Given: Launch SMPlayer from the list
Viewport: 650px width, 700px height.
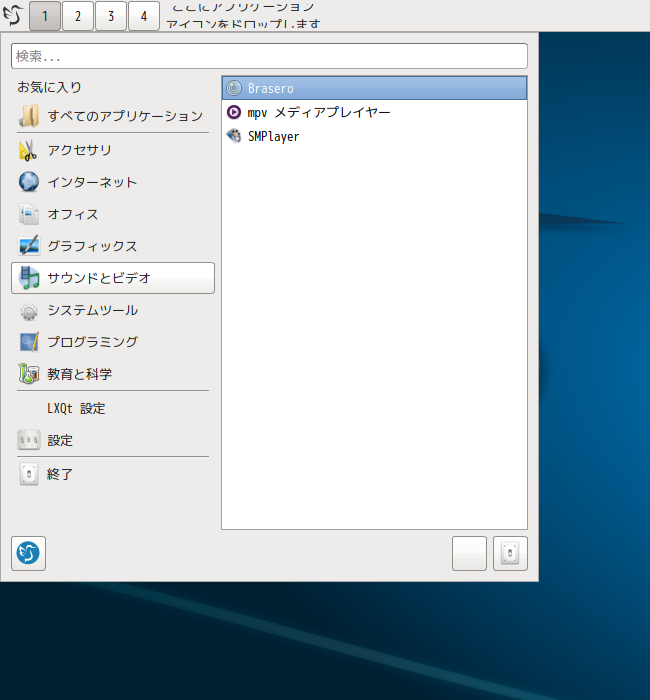Looking at the screenshot, I should [x=375, y=136].
